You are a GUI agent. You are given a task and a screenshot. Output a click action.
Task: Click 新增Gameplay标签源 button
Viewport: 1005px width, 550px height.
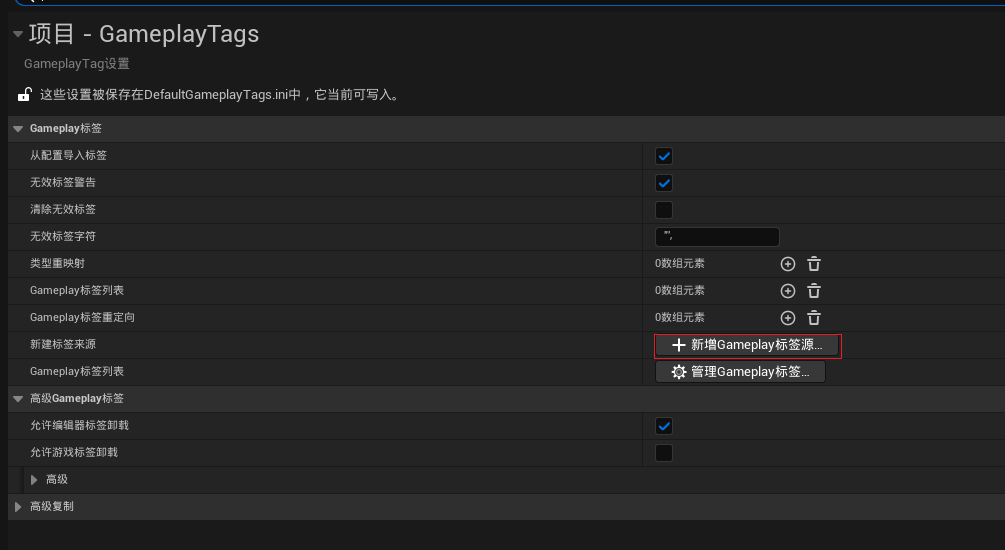point(747,346)
